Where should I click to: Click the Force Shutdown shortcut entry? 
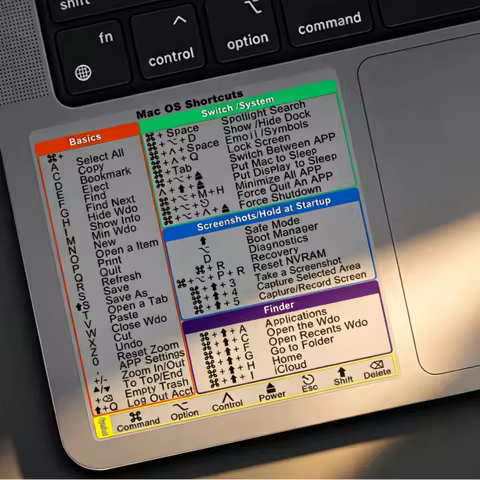(280, 197)
